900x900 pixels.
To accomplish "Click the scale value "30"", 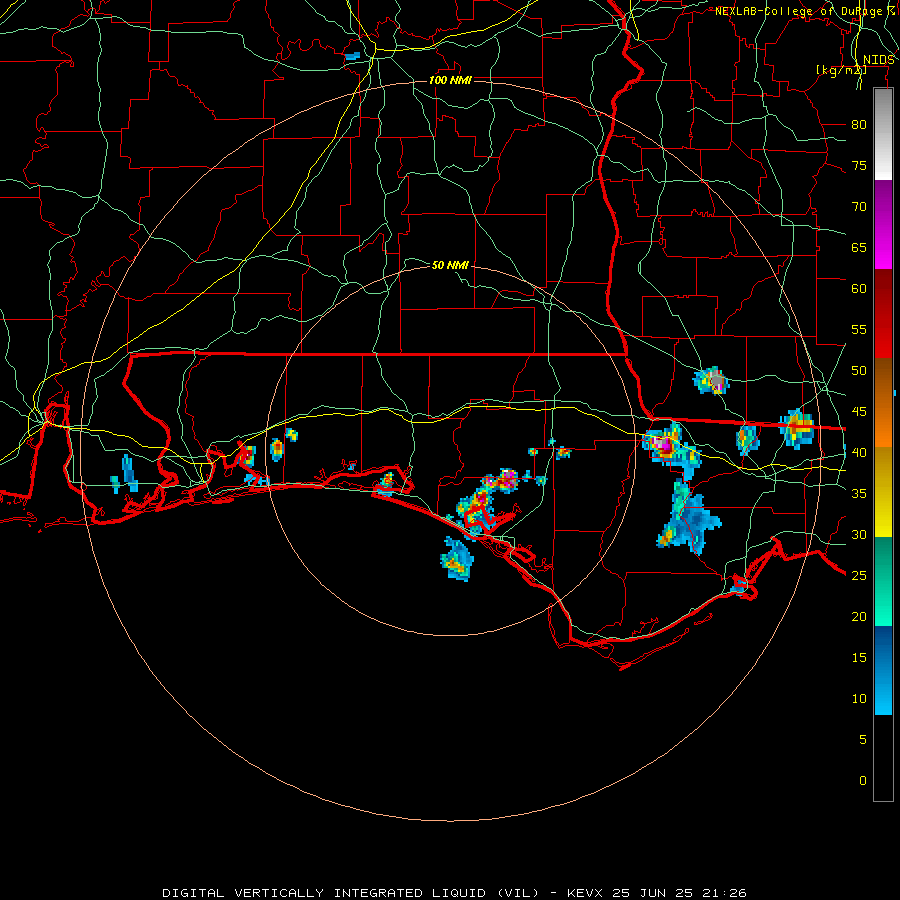I will 859,534.
